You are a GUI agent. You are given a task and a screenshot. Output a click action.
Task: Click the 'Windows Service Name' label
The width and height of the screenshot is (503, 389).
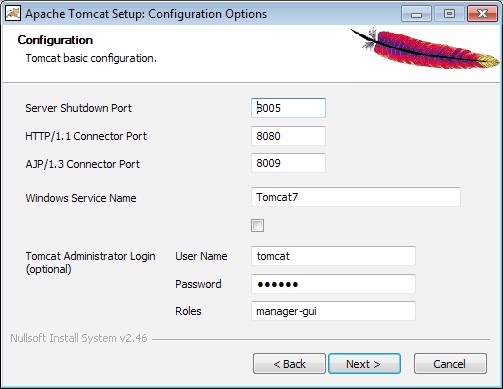[81, 198]
